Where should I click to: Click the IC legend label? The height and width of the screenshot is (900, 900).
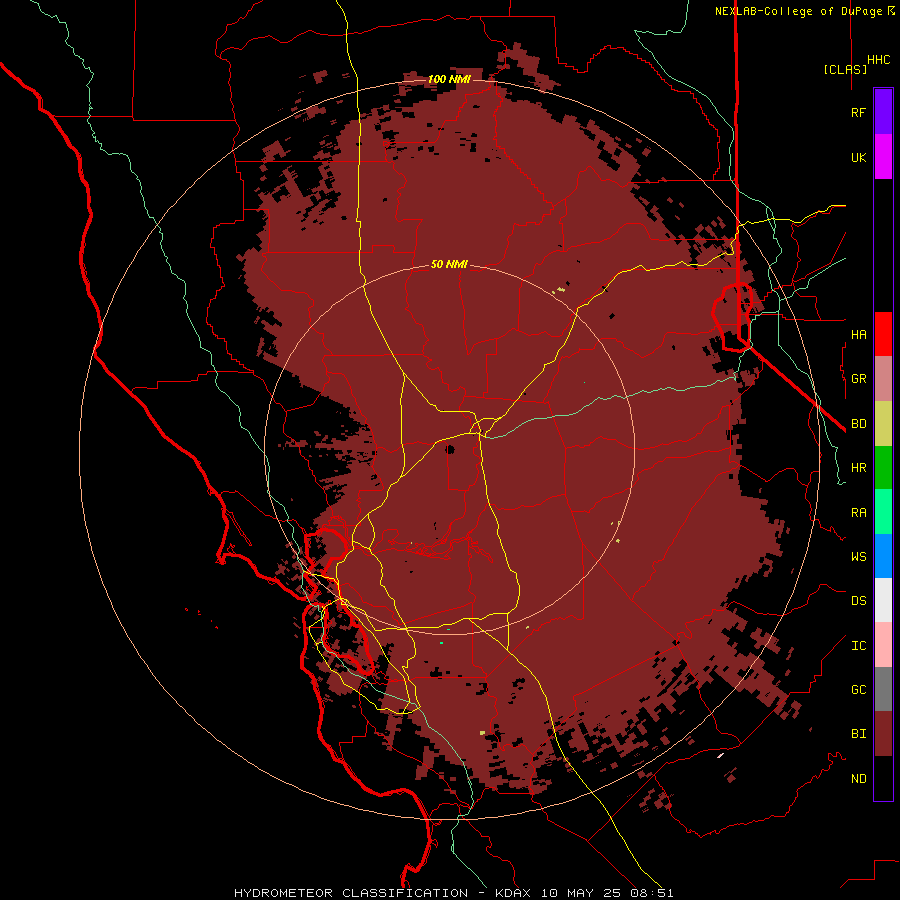tap(858, 646)
